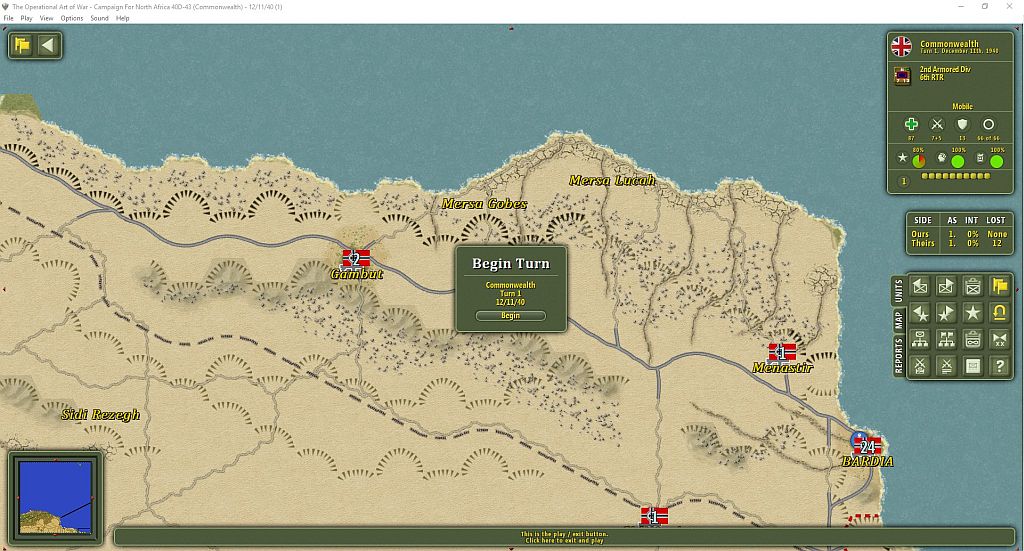Select the UNITS tab
Screen dimensions: 1024x551
899,291
